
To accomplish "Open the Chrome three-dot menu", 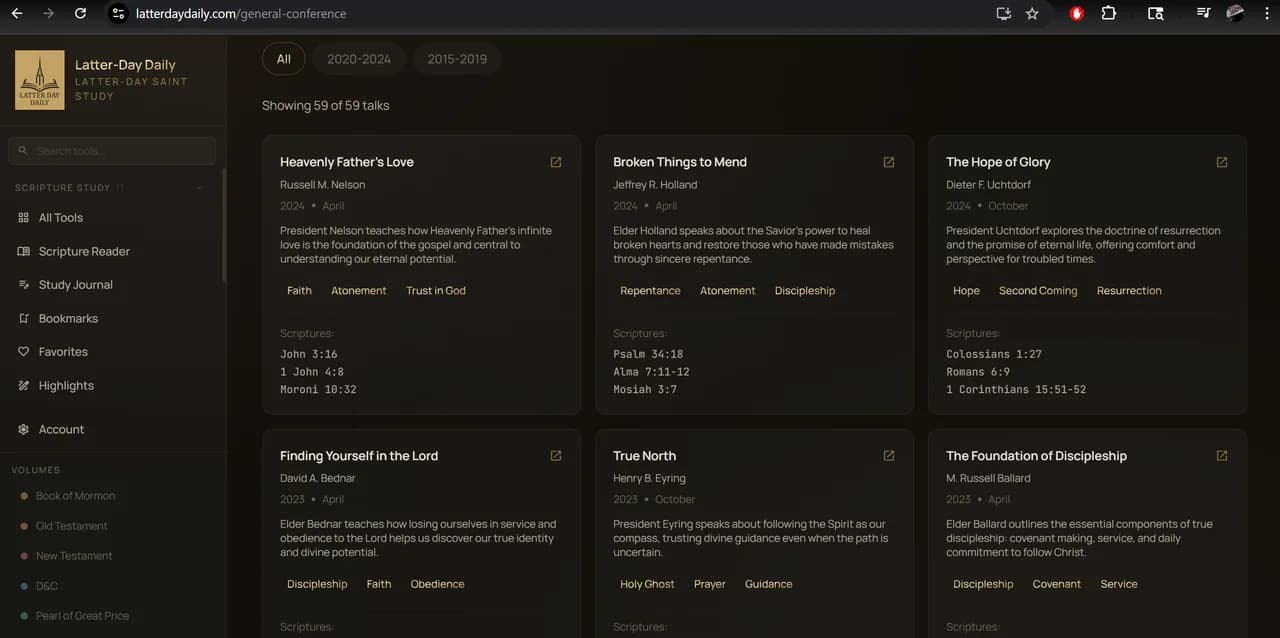I will [x=1266, y=14].
